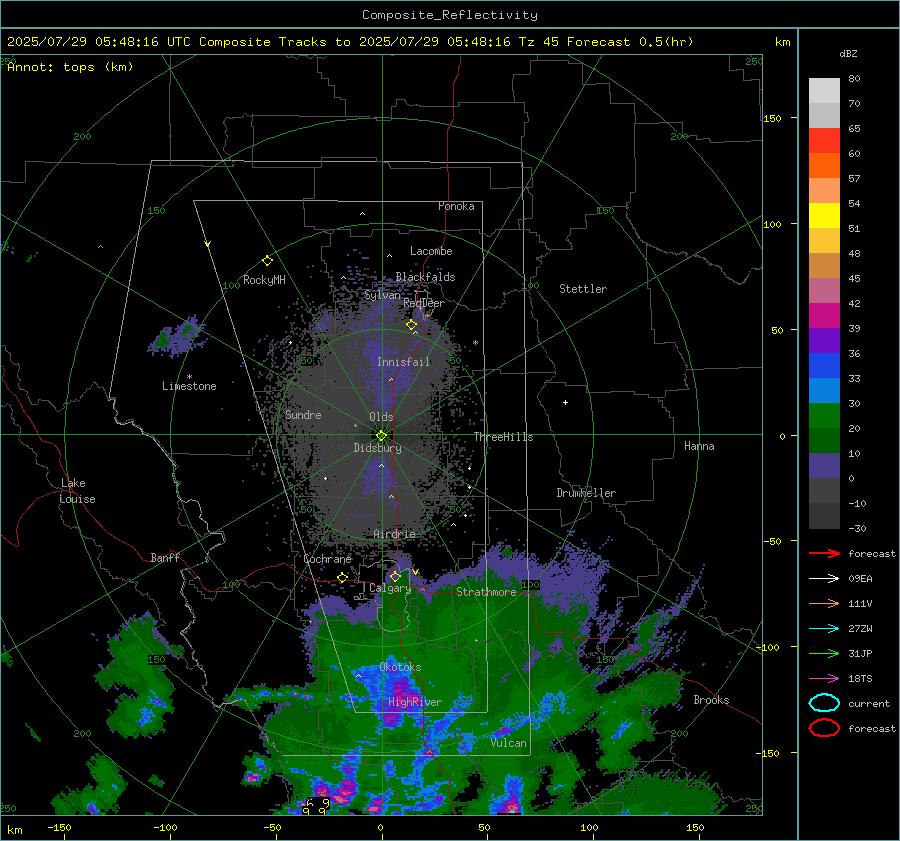The image size is (900, 841).
Task: Click the yellow diamond marker near Cochrane
Action: click(343, 577)
